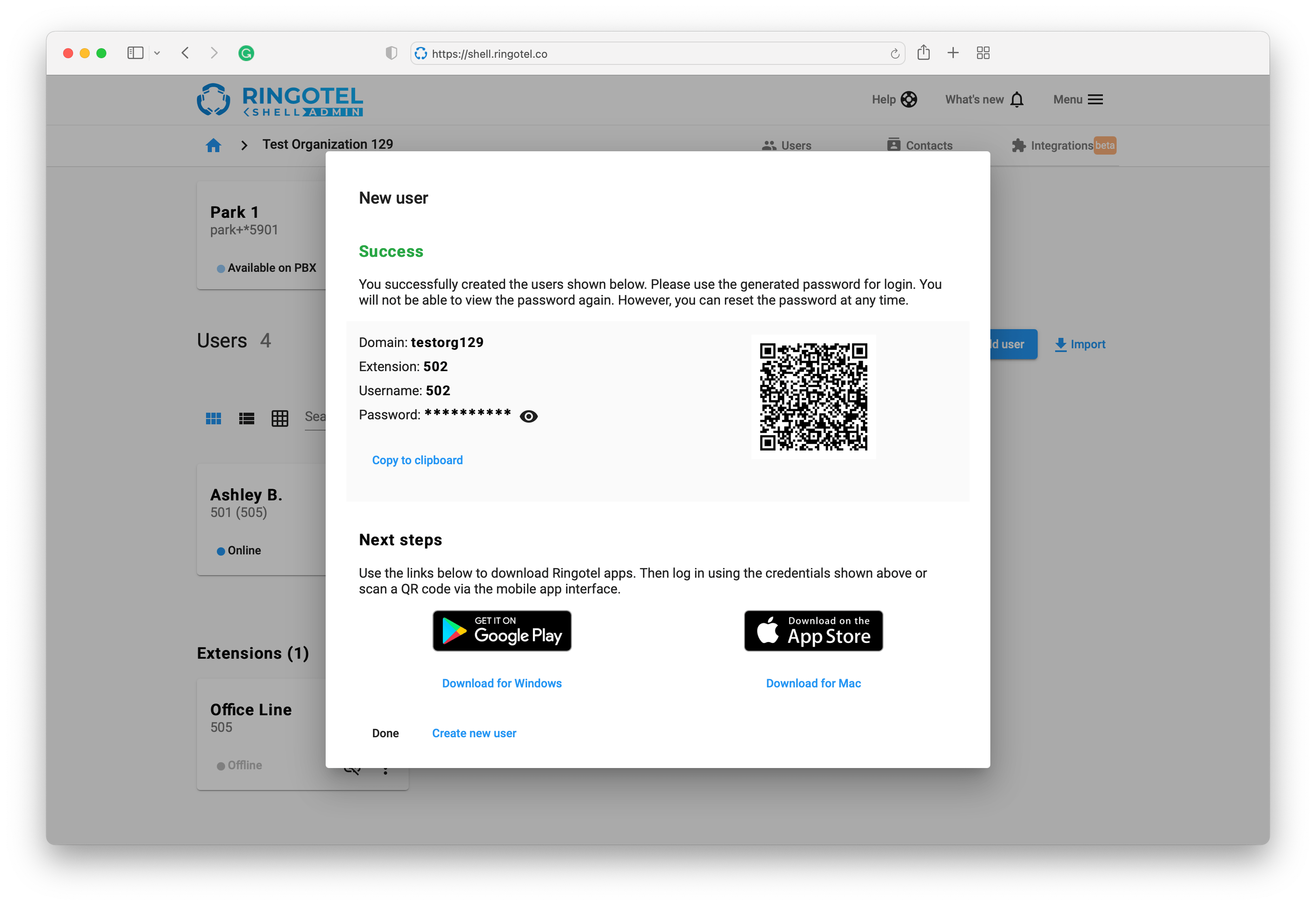
Task: Select the tile grid view icon
Action: (213, 419)
